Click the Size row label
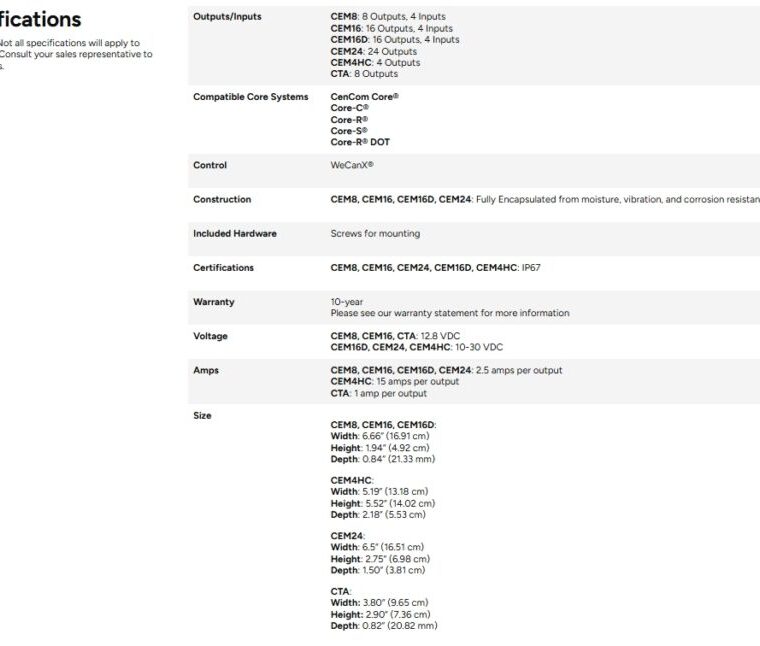Image resolution: width=760 pixels, height=646 pixels. point(202,415)
